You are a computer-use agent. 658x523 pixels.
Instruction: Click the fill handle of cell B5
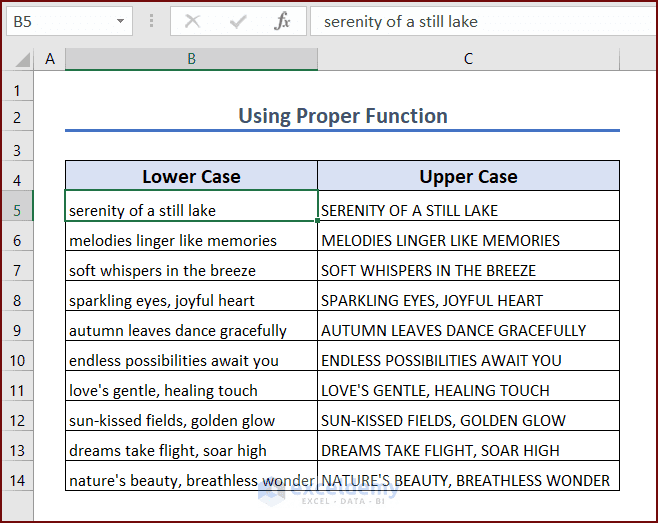coord(318,220)
